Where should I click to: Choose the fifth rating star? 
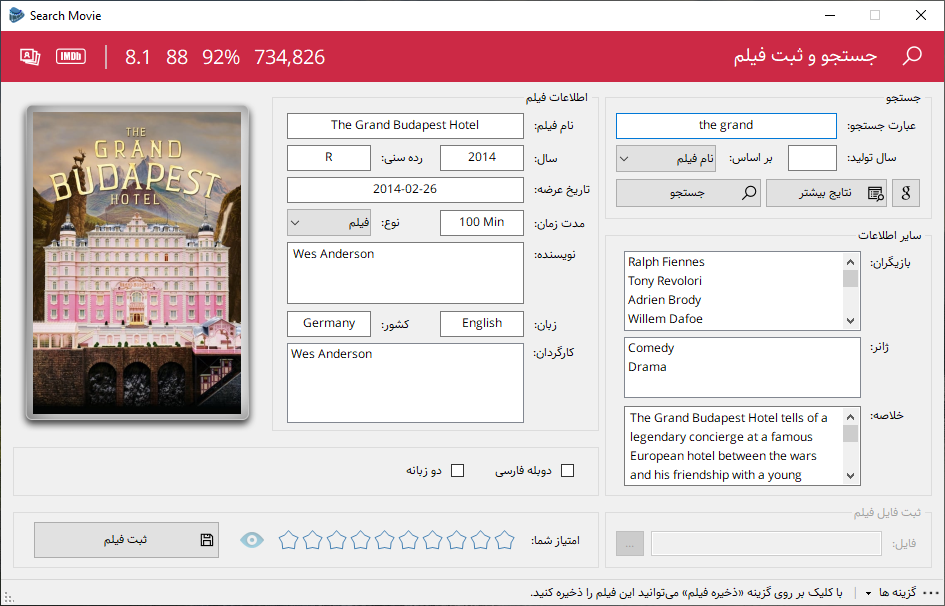click(385, 540)
